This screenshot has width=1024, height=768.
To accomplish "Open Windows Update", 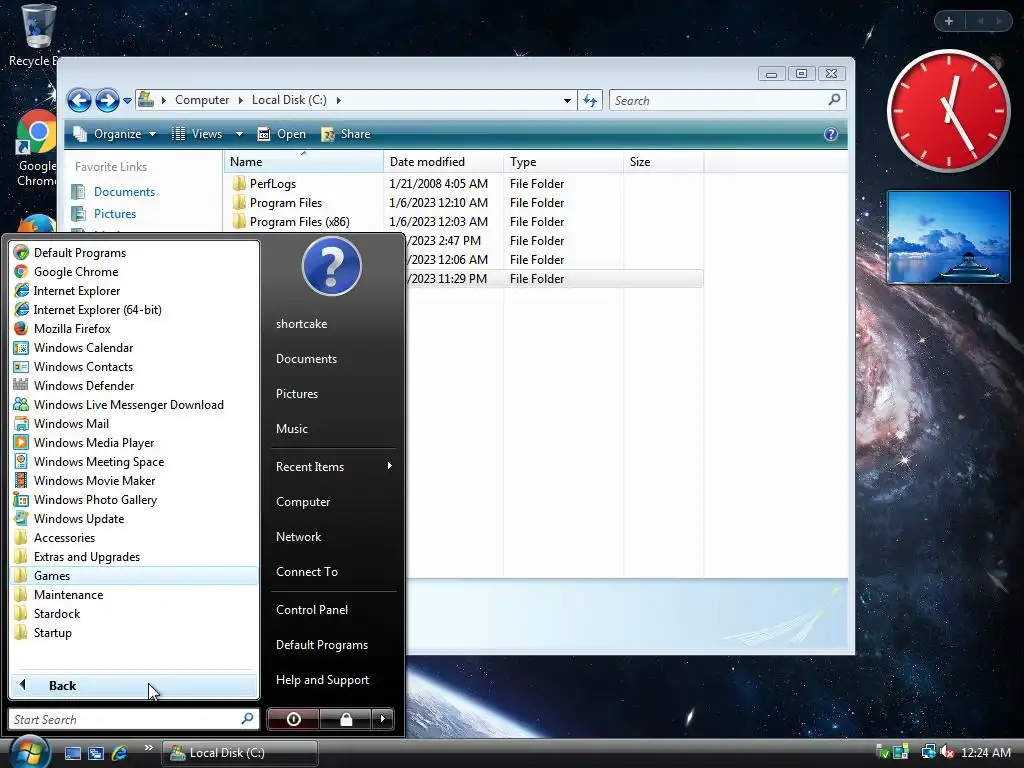I will (x=135, y=518).
